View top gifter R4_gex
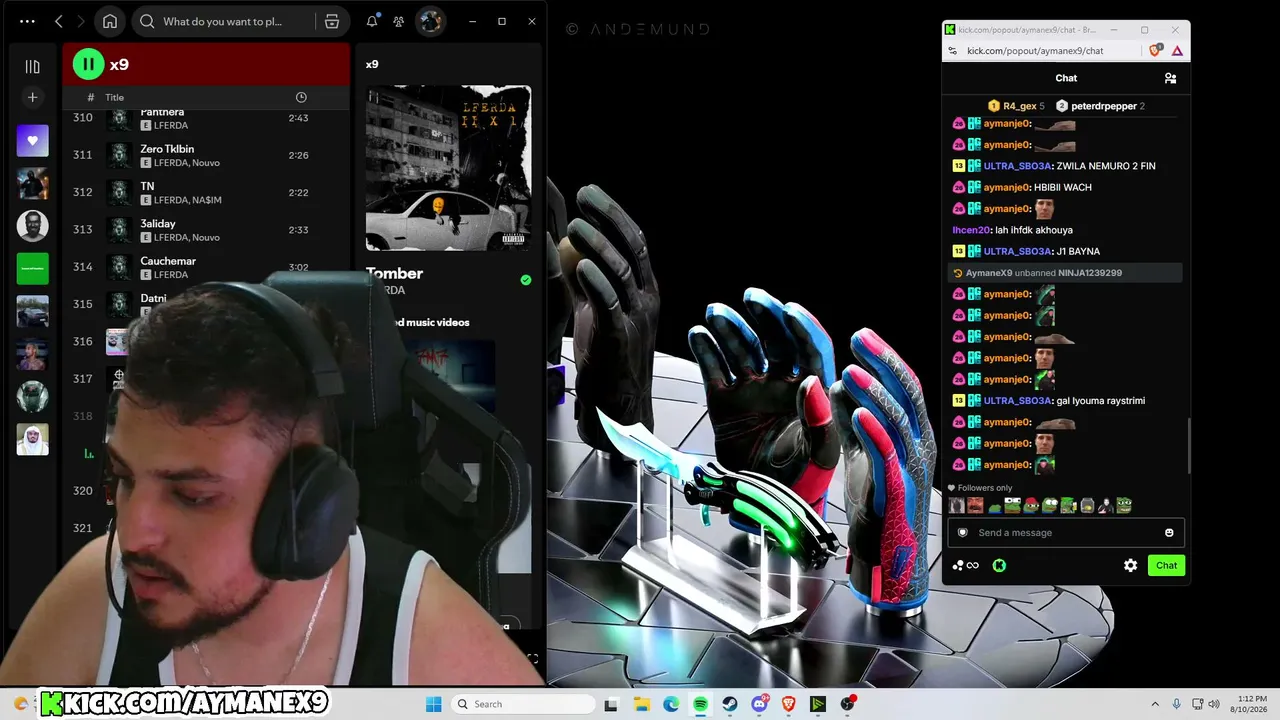The height and width of the screenshot is (720, 1280). click(1016, 106)
